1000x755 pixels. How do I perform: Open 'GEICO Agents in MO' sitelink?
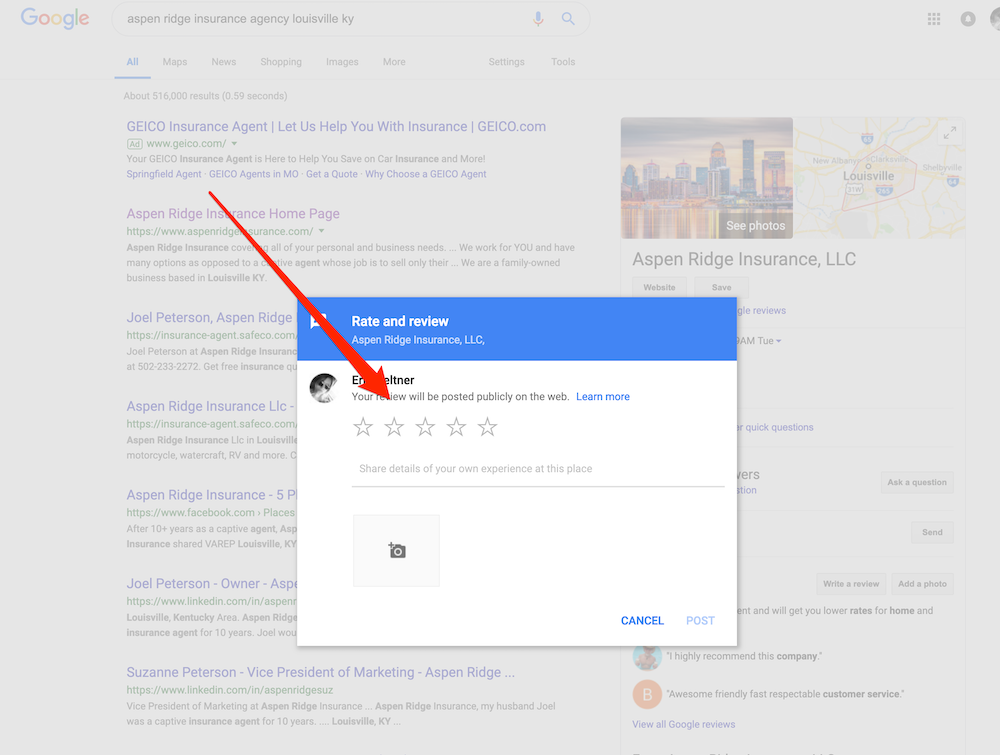tap(254, 174)
